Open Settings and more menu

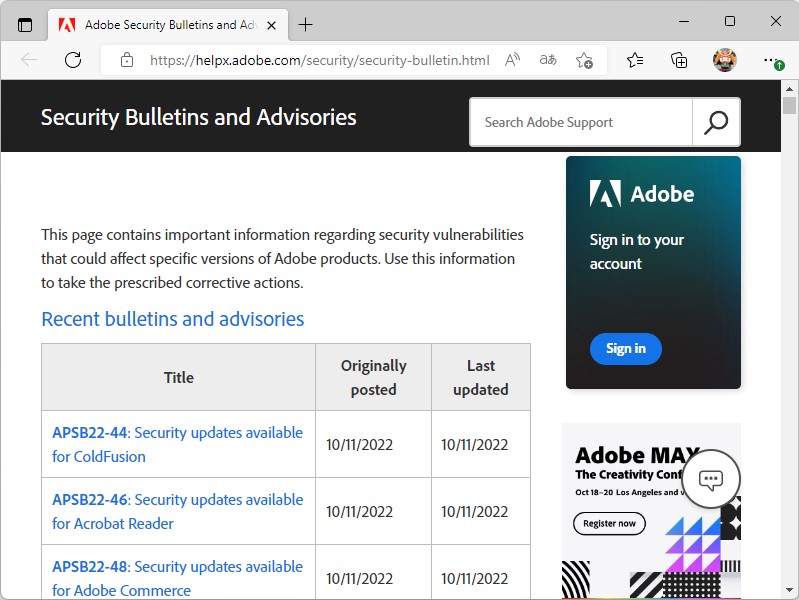(770, 60)
